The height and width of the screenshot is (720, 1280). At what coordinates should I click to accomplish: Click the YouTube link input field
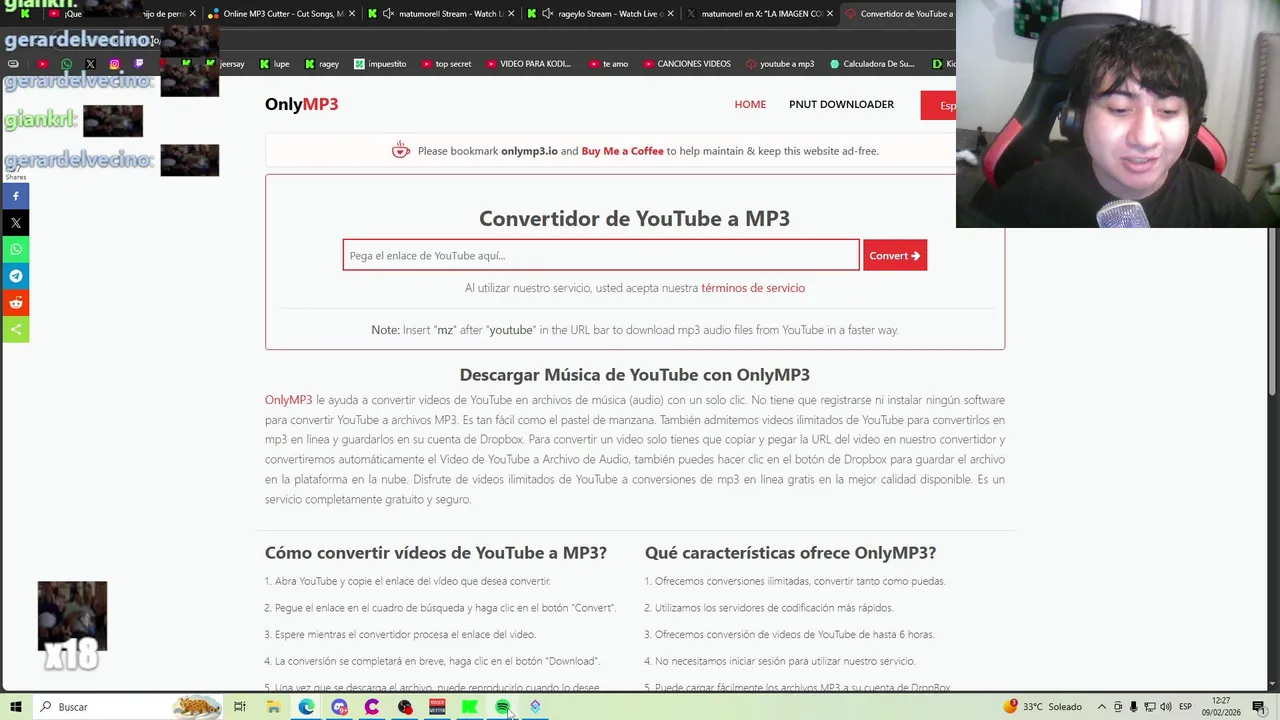[x=601, y=256]
